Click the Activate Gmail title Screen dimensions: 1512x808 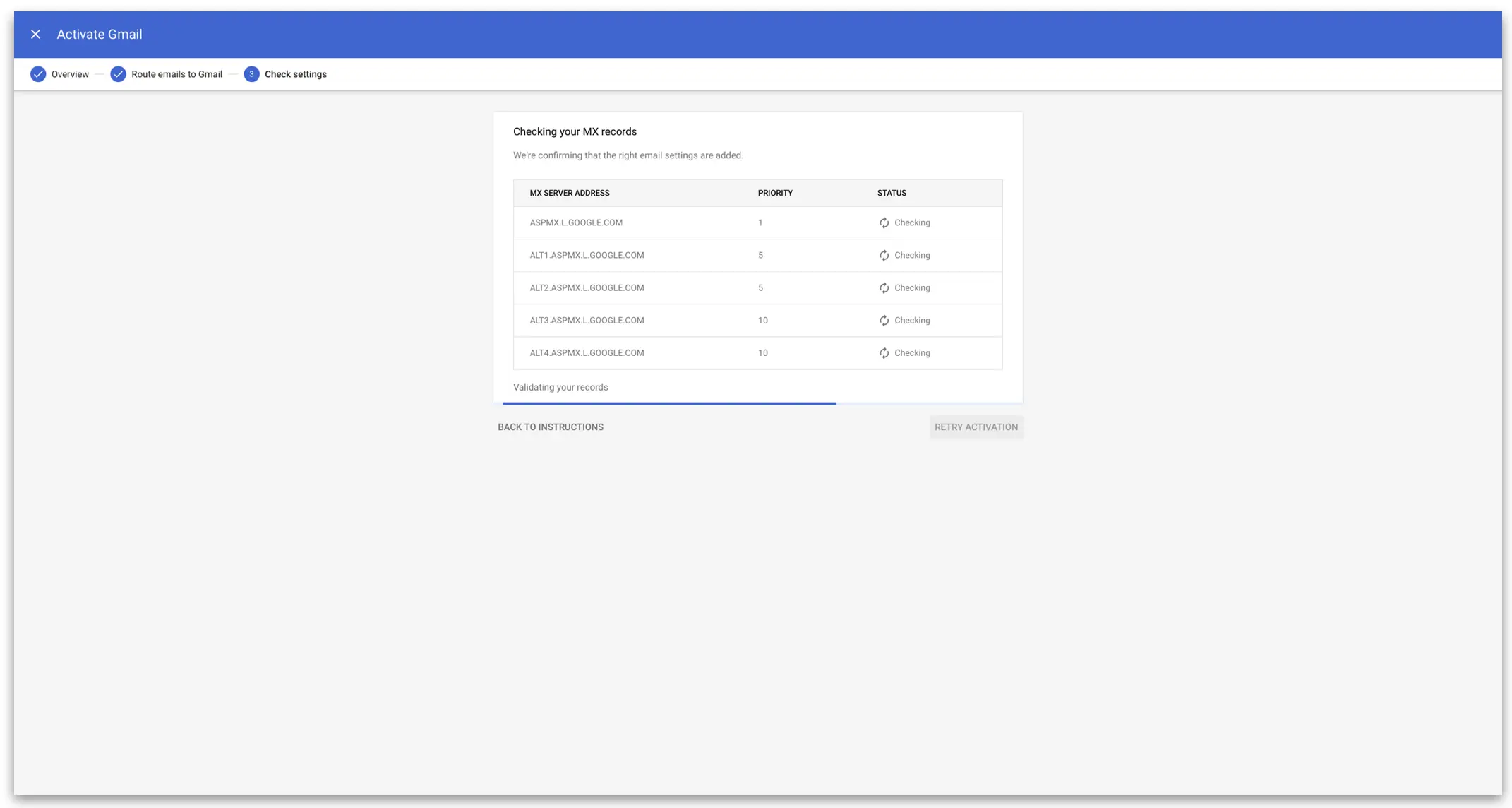[100, 34]
